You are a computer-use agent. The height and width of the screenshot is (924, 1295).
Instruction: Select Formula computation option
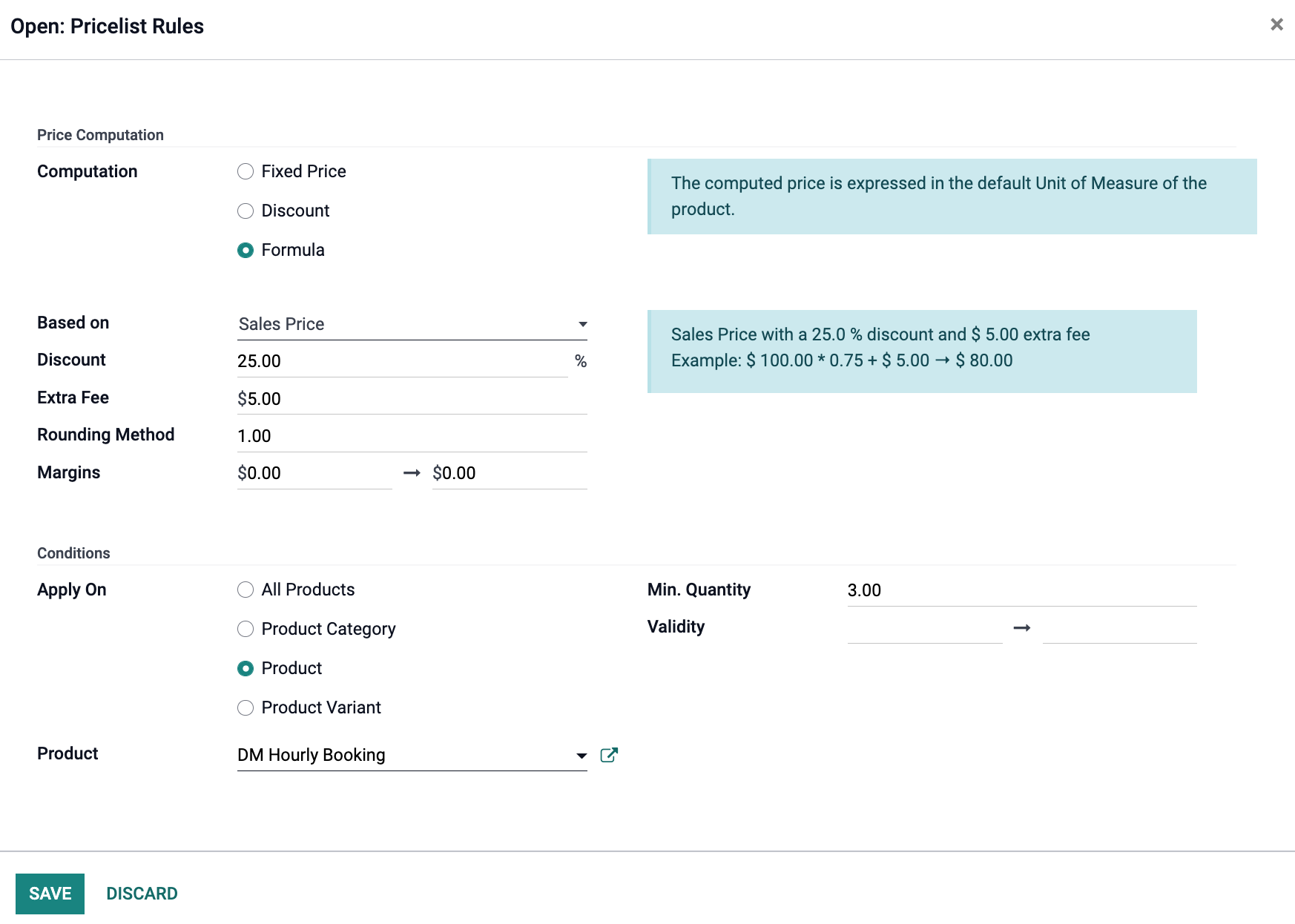tap(246, 251)
